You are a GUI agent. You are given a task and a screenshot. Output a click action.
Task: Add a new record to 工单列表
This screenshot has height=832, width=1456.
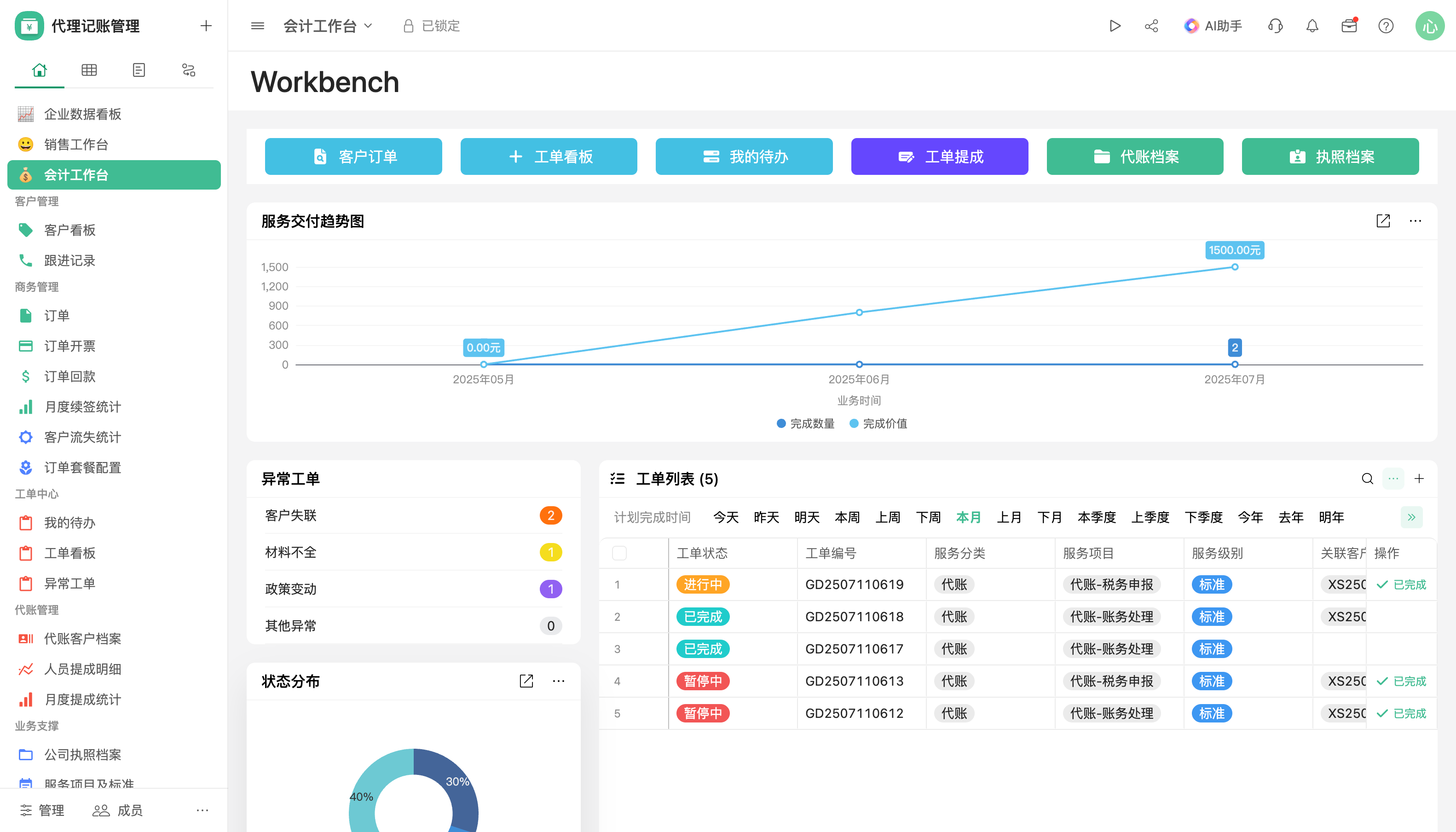(1420, 479)
